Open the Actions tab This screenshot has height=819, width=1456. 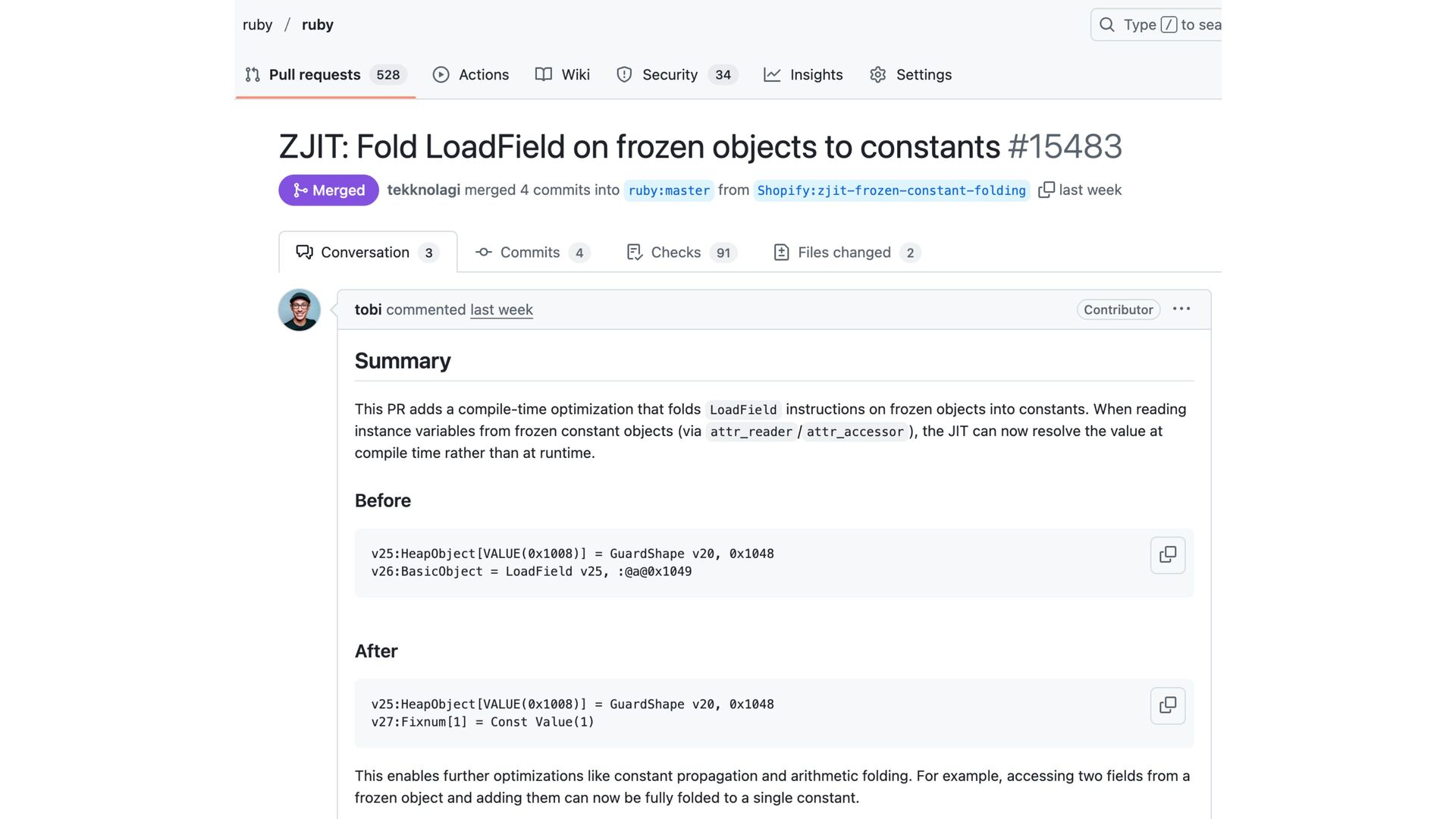(x=471, y=74)
